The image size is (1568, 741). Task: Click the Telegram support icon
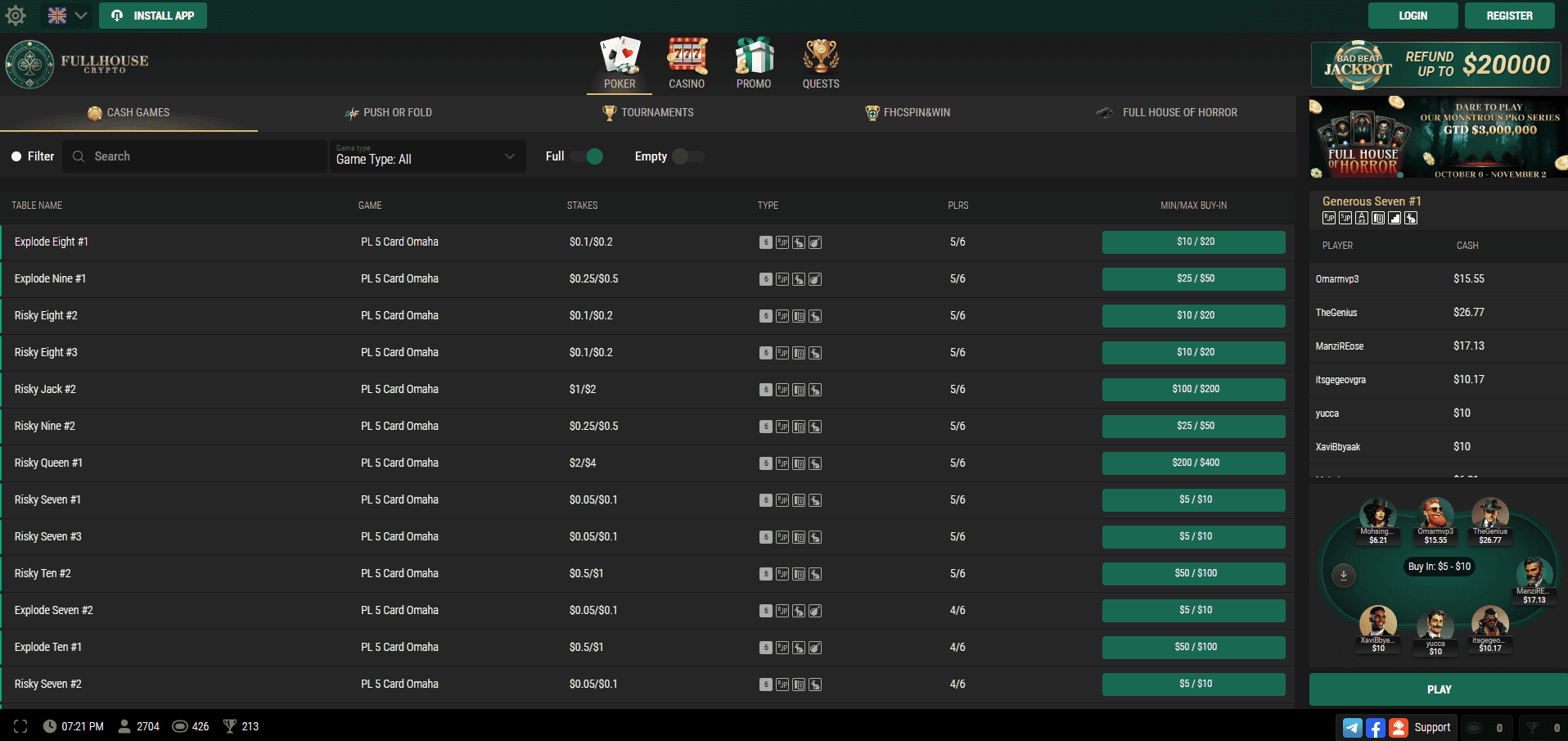1353,727
